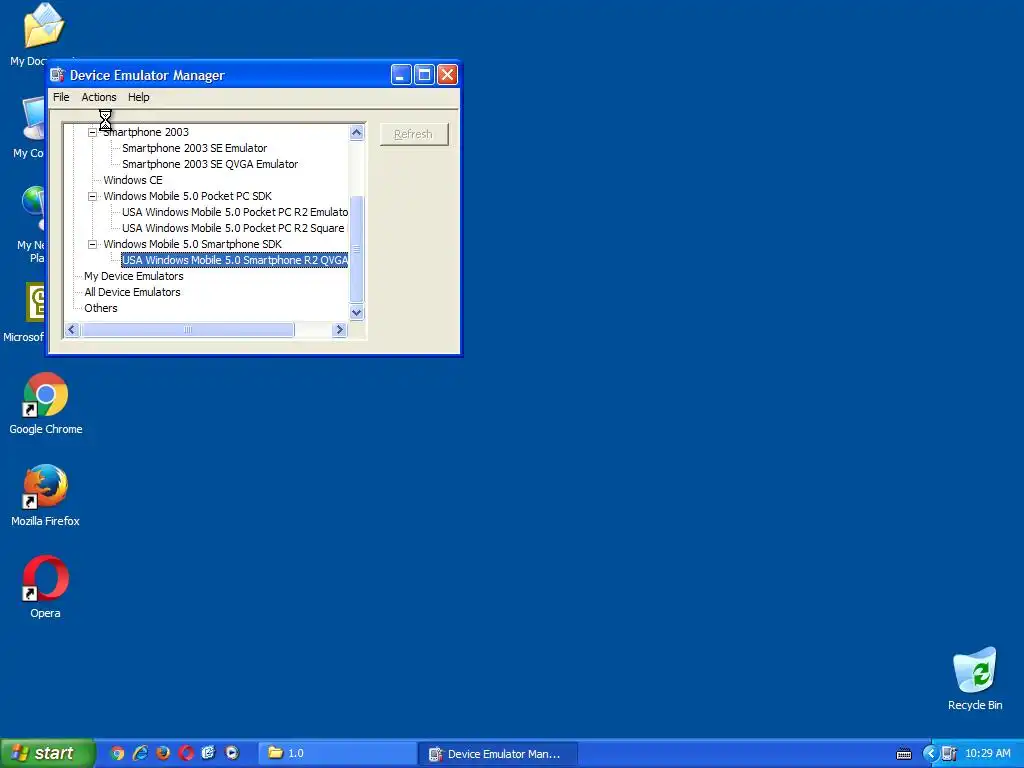Expand hidden system tray icons arrow
Viewport: 1024px width, 768px height.
[x=930, y=754]
